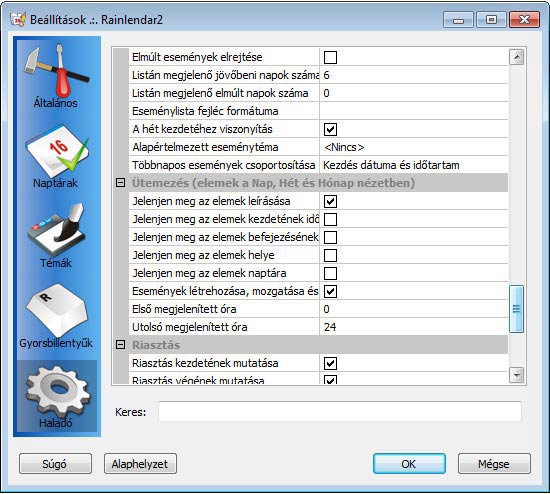Select the Naptárak calendar icon
The width and height of the screenshot is (550, 494).
click(x=56, y=155)
